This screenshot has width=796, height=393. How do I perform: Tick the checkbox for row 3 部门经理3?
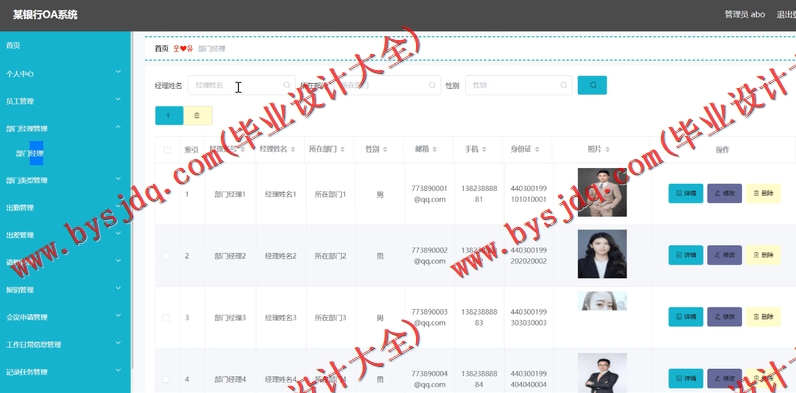166,318
